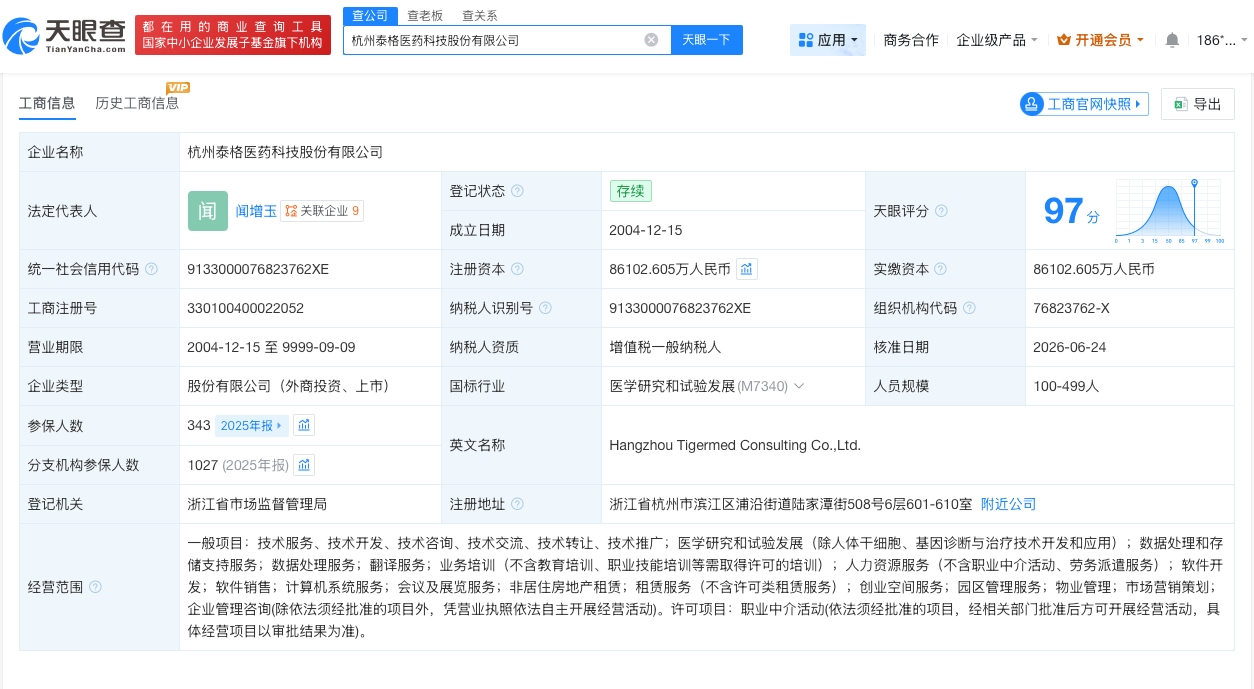Click the VIP badge on 历史工商信息

(x=178, y=88)
